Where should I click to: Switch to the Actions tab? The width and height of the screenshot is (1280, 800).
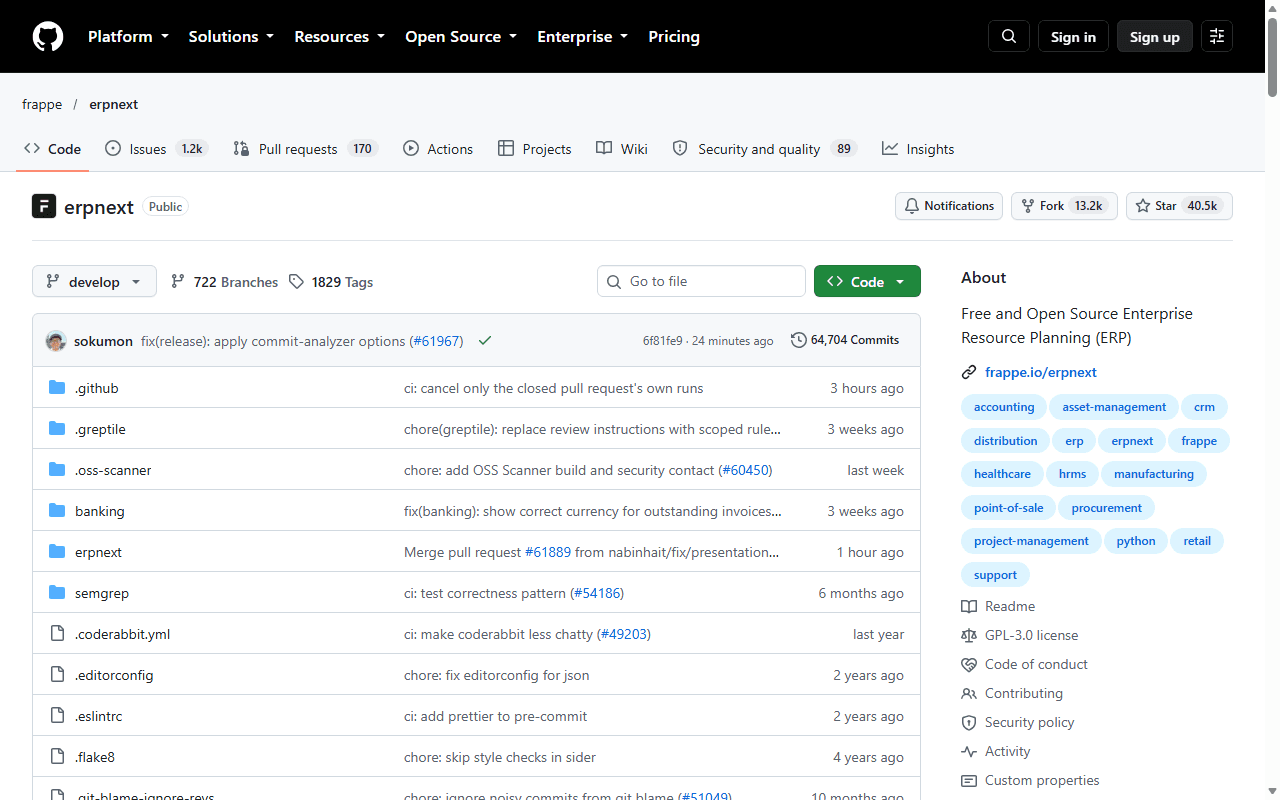click(438, 149)
